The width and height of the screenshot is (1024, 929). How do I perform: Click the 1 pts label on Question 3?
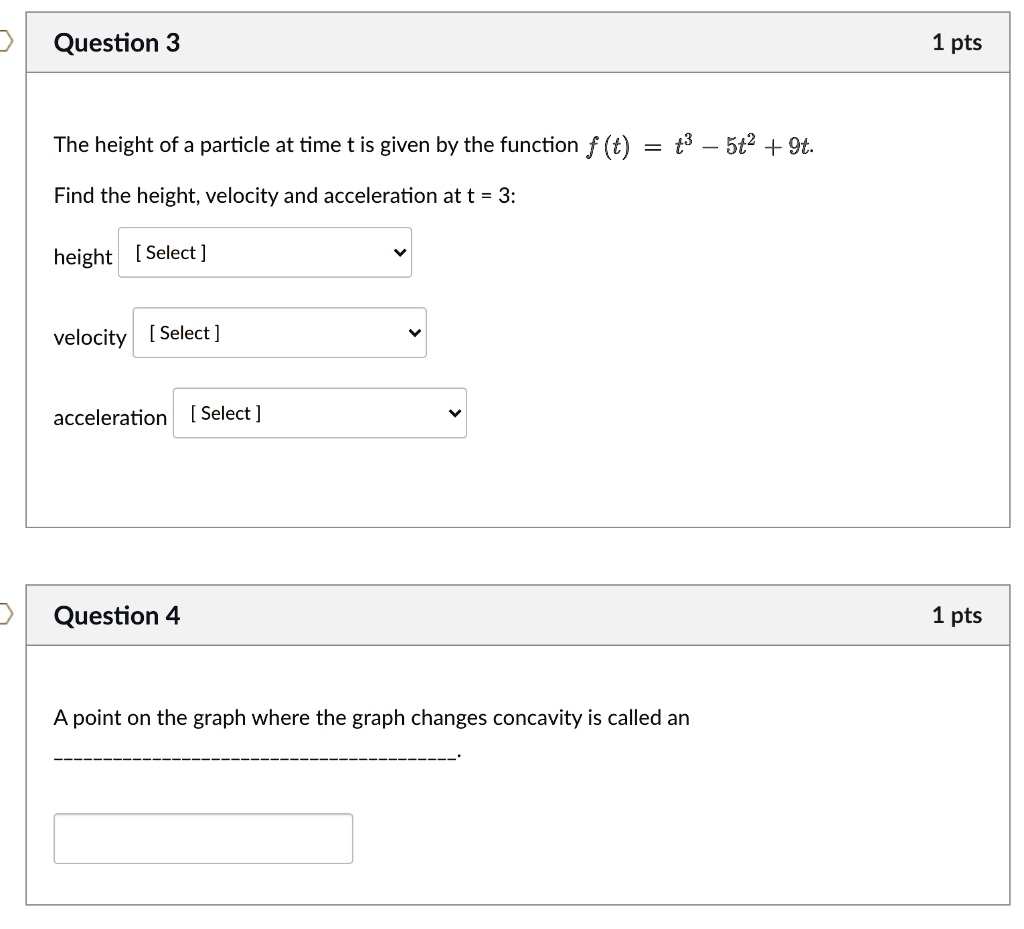click(957, 42)
